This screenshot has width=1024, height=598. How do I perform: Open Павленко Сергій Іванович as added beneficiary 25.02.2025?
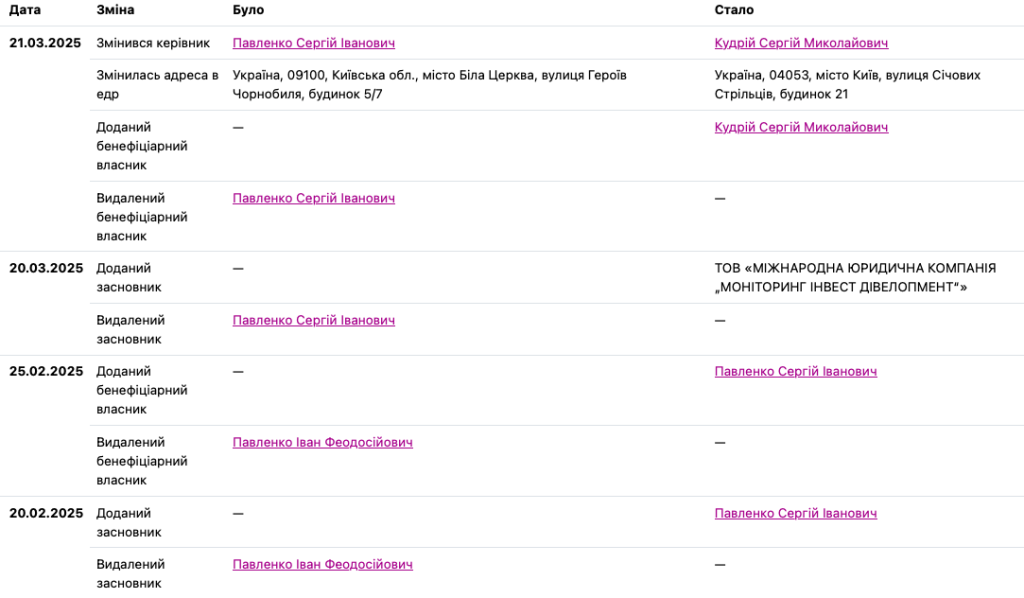[795, 371]
